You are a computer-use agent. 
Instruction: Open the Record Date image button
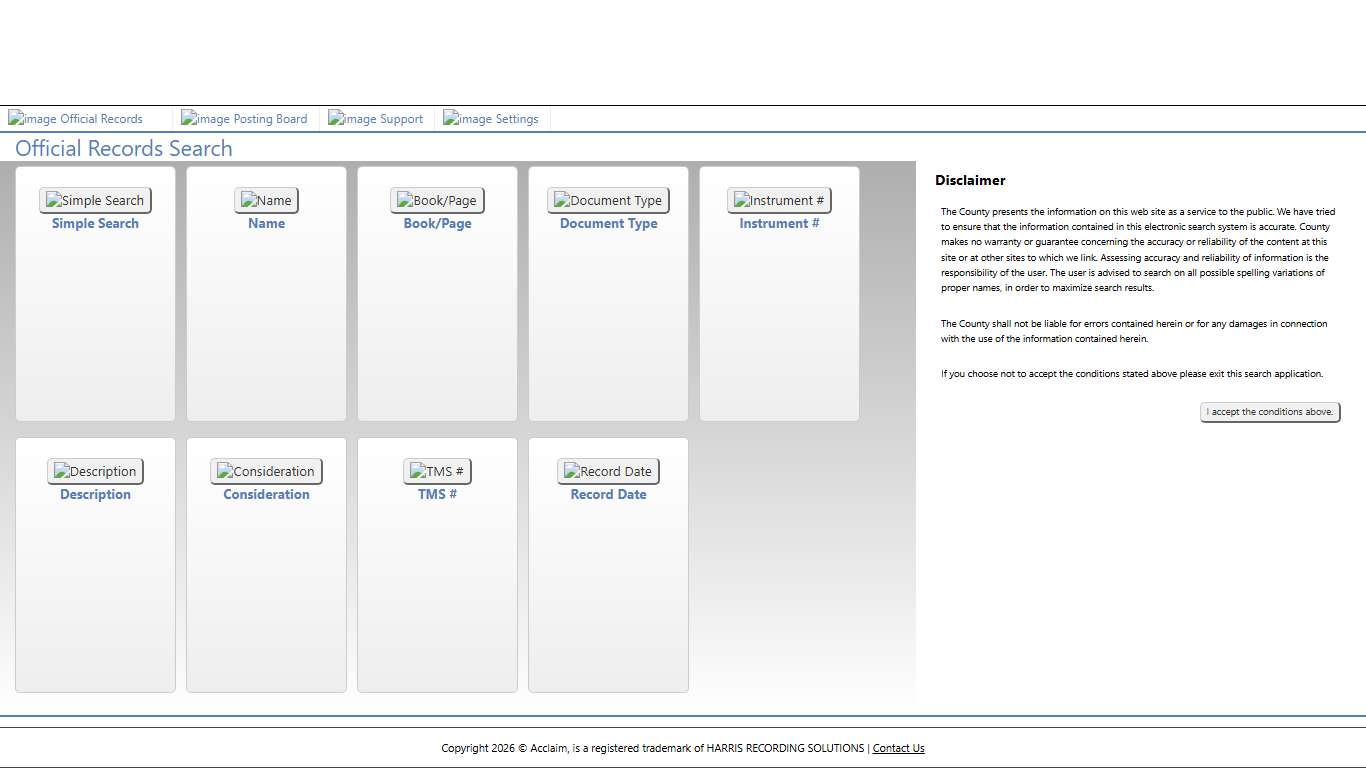click(x=608, y=471)
